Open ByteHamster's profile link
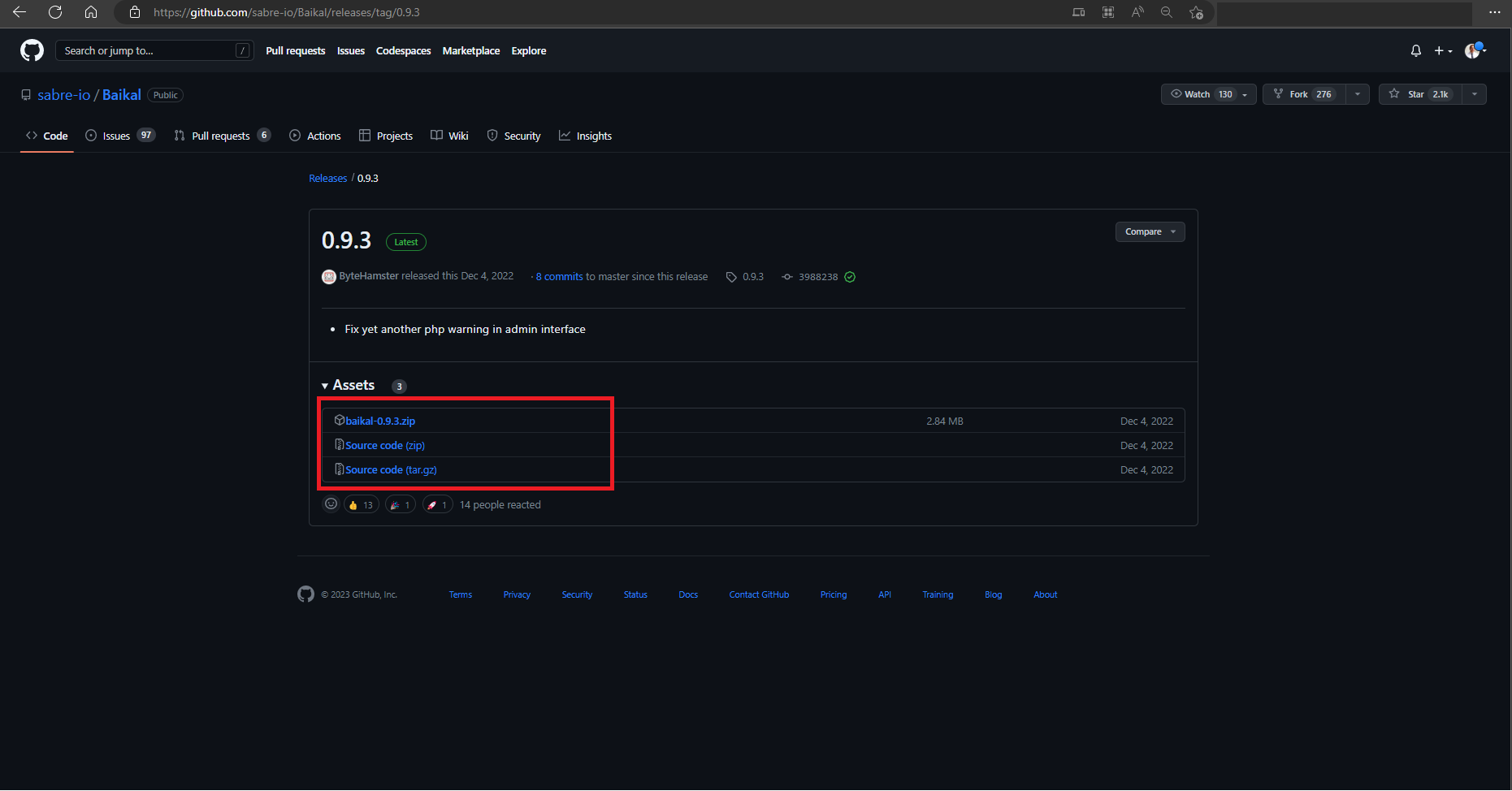The width and height of the screenshot is (1512, 791). pos(369,276)
